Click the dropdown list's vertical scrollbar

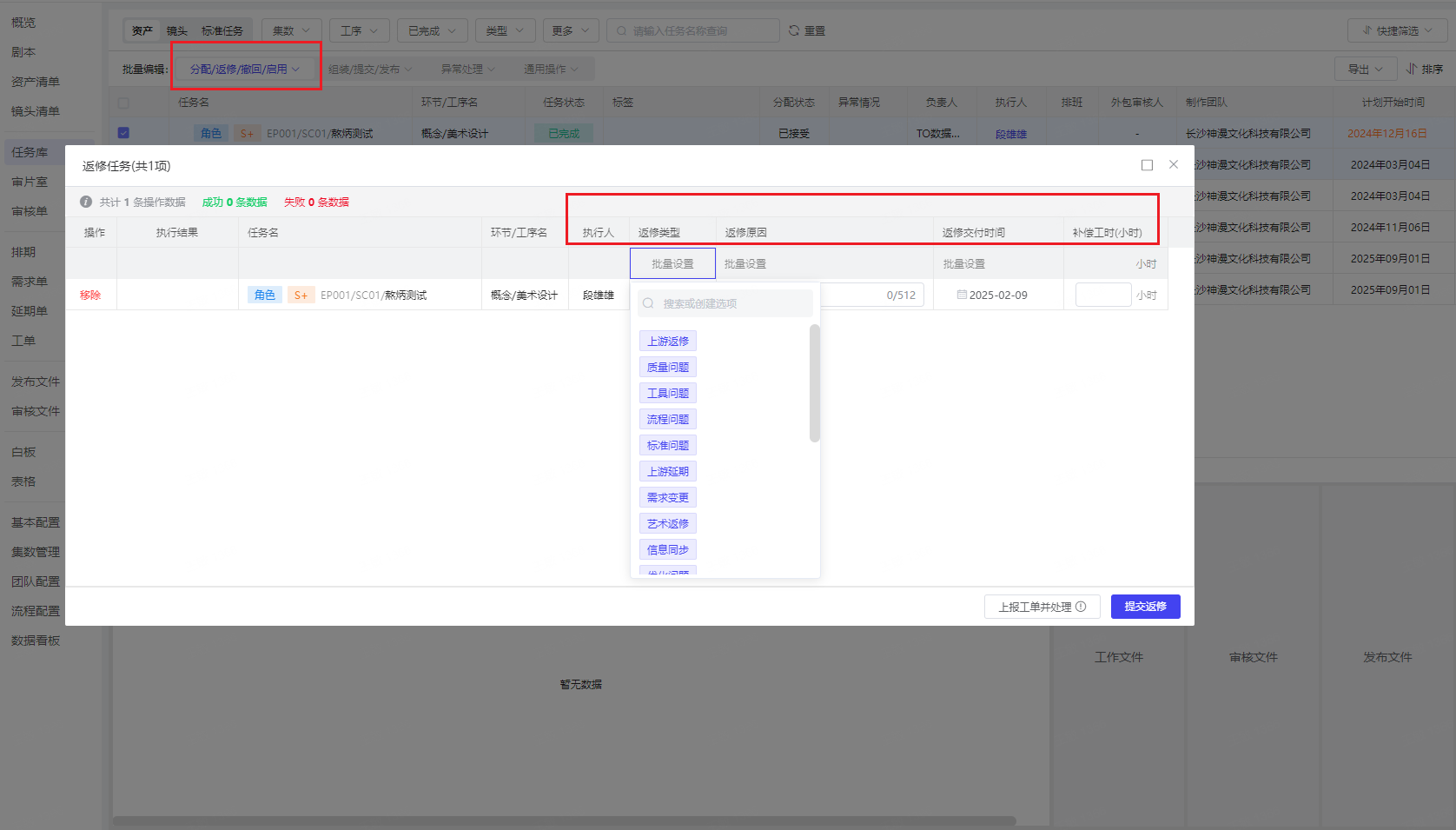click(814, 383)
